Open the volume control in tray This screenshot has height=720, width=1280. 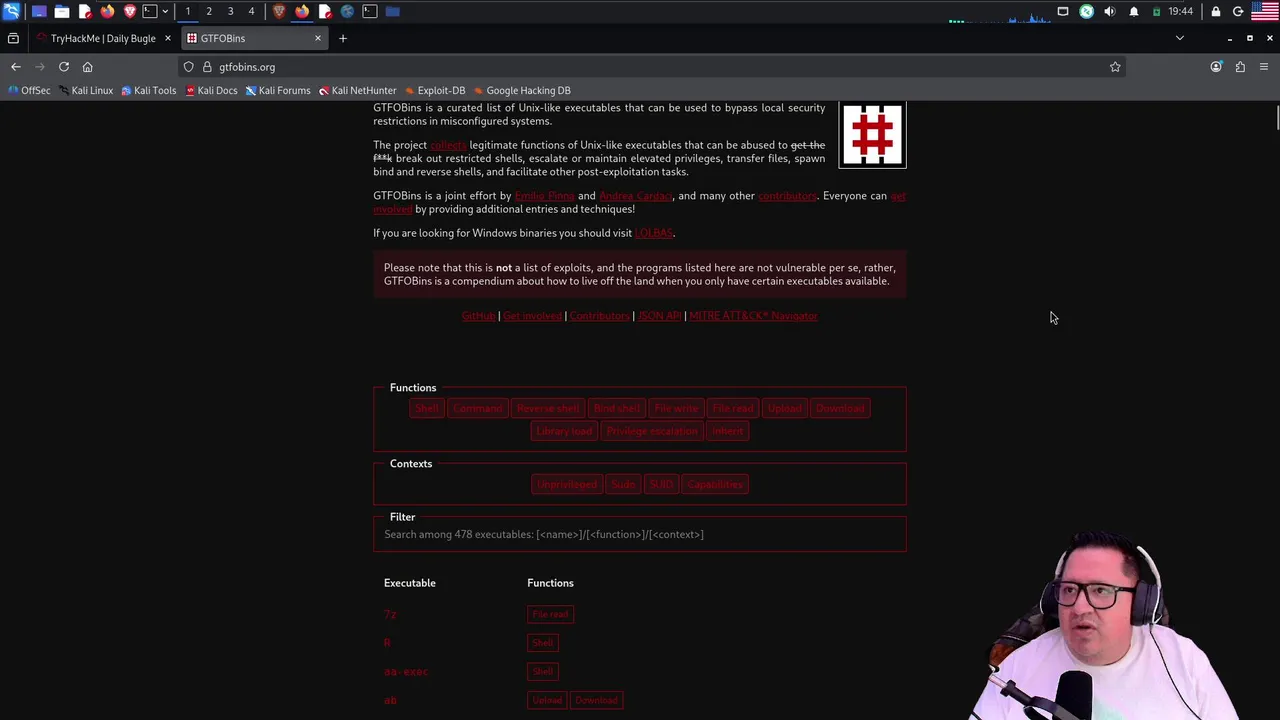[x=1110, y=11]
